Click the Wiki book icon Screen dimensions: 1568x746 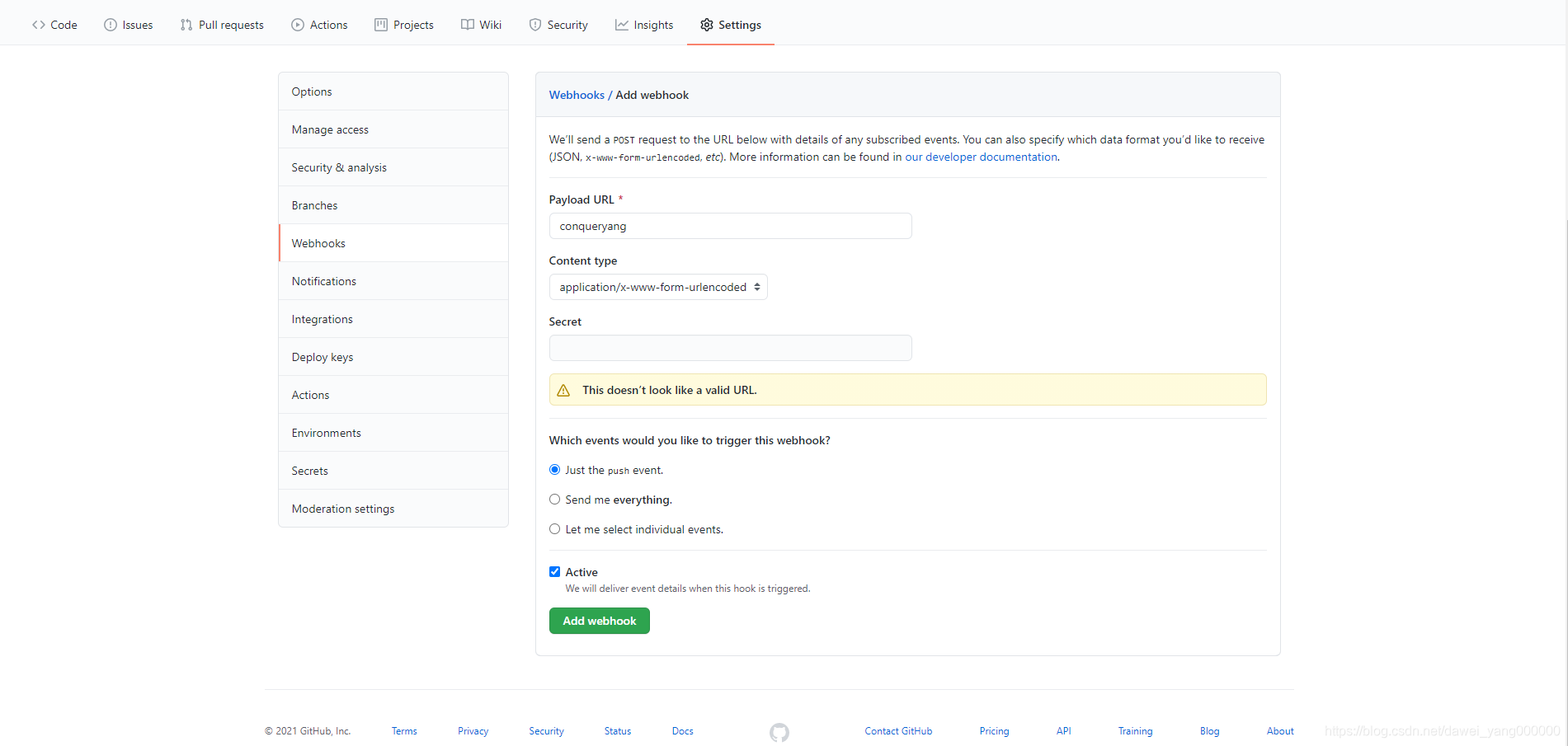coord(468,25)
